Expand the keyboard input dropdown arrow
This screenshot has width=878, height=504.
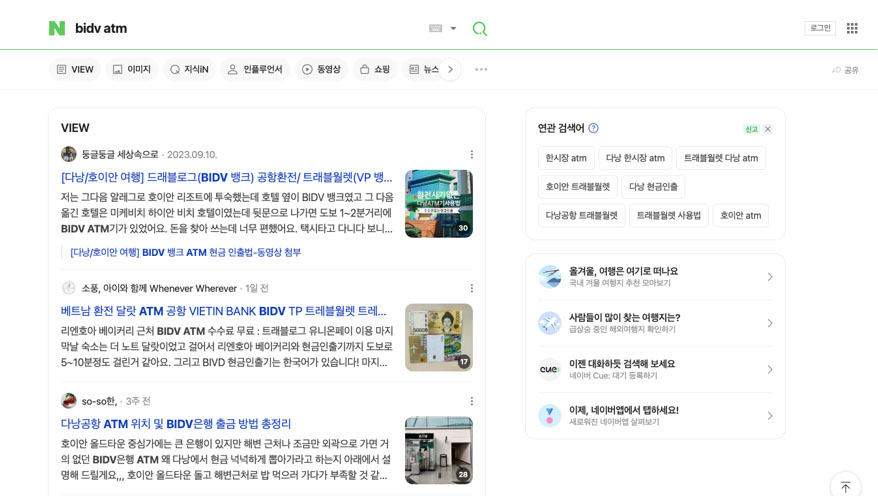point(453,28)
